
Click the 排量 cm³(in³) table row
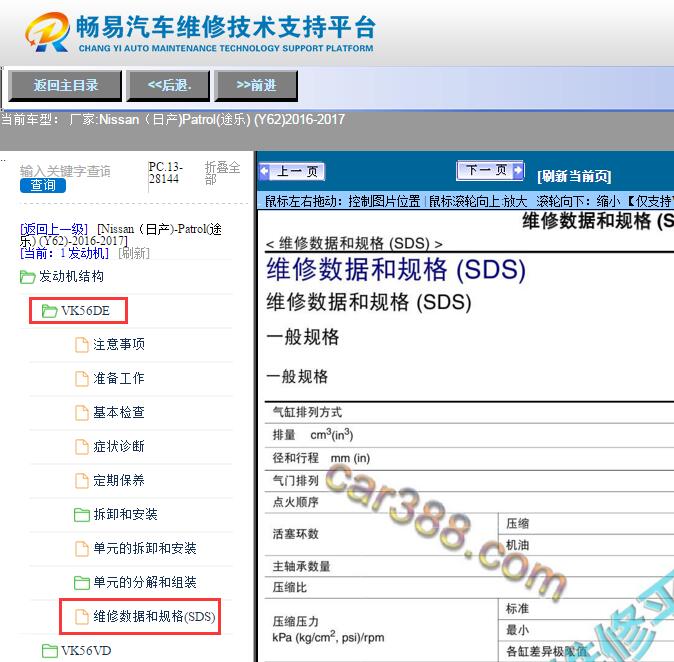pyautogui.click(x=469, y=435)
